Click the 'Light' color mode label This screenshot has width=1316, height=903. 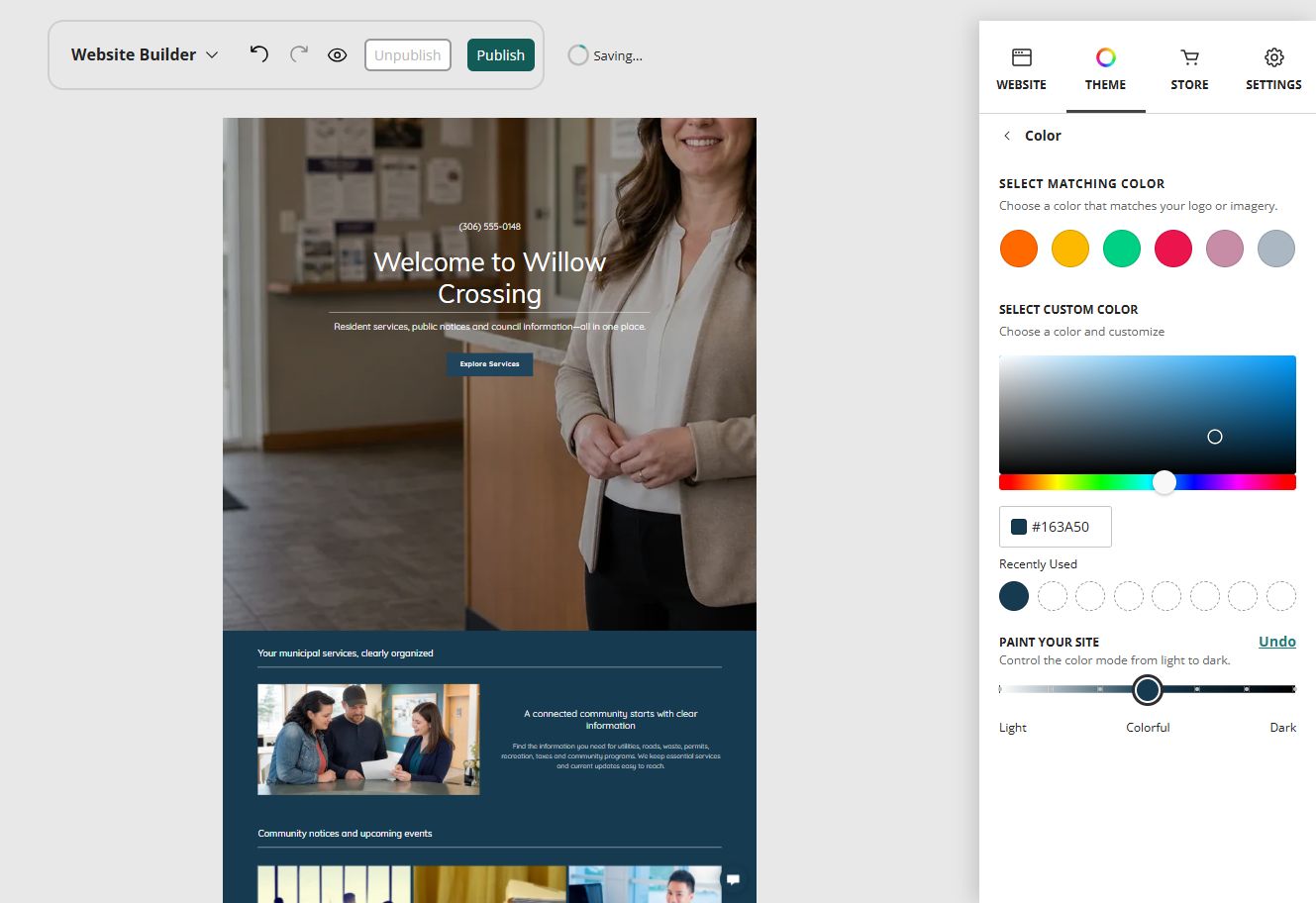click(x=1013, y=728)
